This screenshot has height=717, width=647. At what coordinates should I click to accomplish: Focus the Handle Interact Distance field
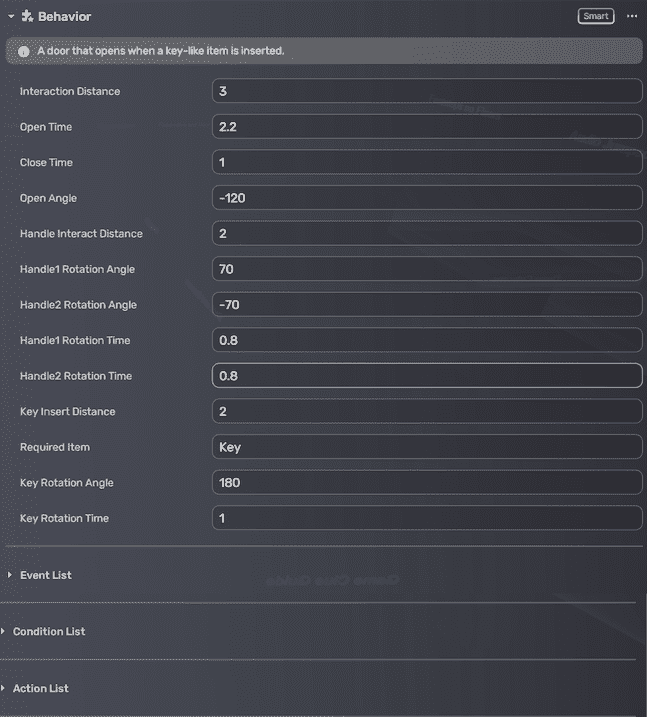pyautogui.click(x=427, y=233)
